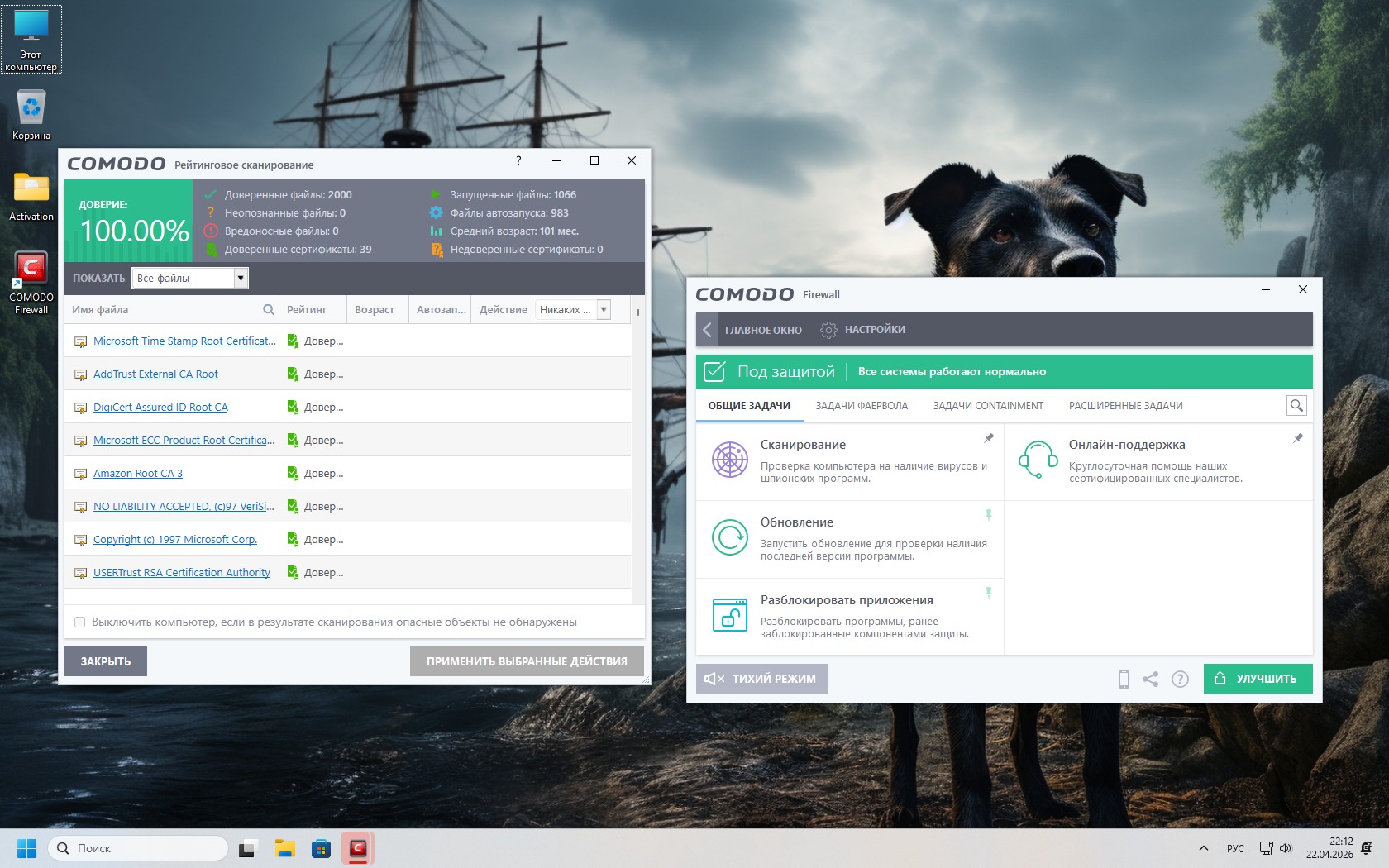Open the DigiCert Assured ID Root CA link
1389x868 pixels.
160,408
